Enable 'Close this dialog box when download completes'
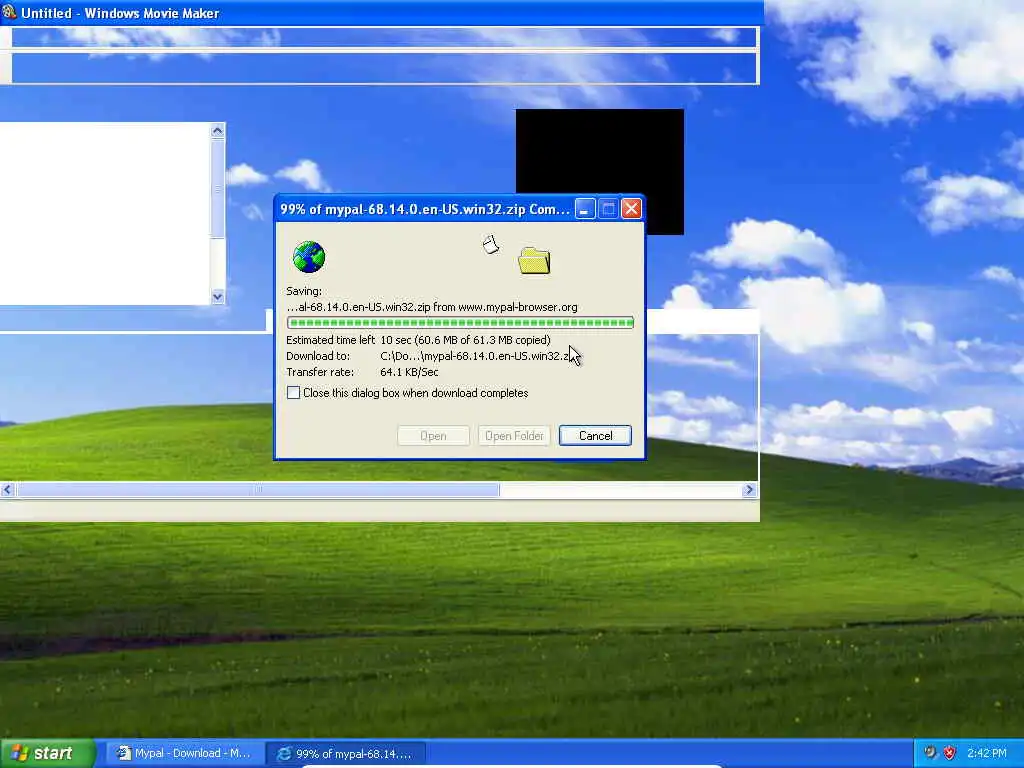Image resolution: width=1024 pixels, height=768 pixels. pos(294,392)
